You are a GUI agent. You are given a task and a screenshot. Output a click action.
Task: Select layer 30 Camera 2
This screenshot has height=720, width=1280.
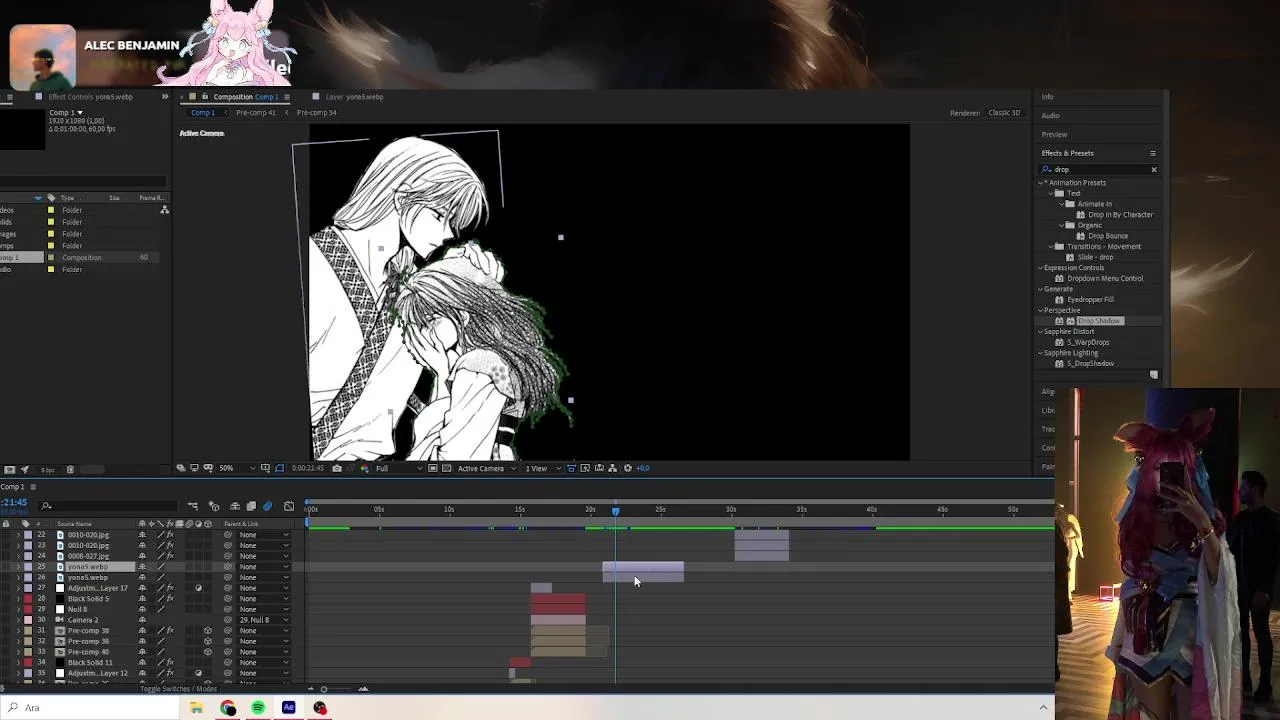83,620
